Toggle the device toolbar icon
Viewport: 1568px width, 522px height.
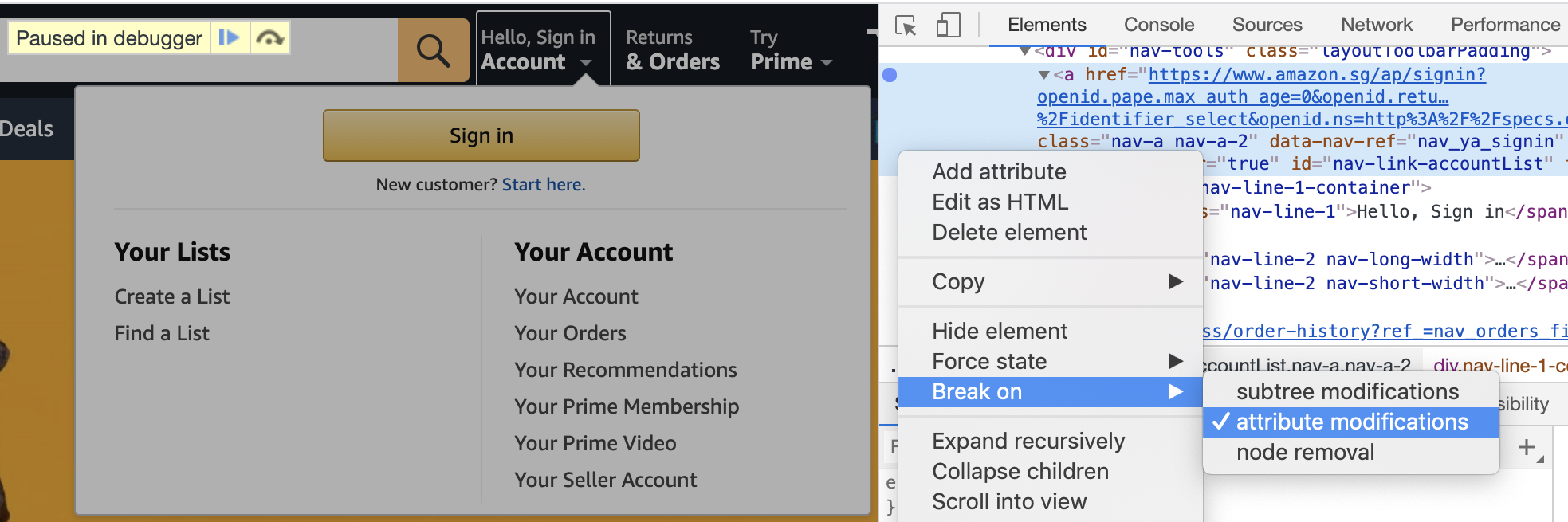(x=948, y=25)
